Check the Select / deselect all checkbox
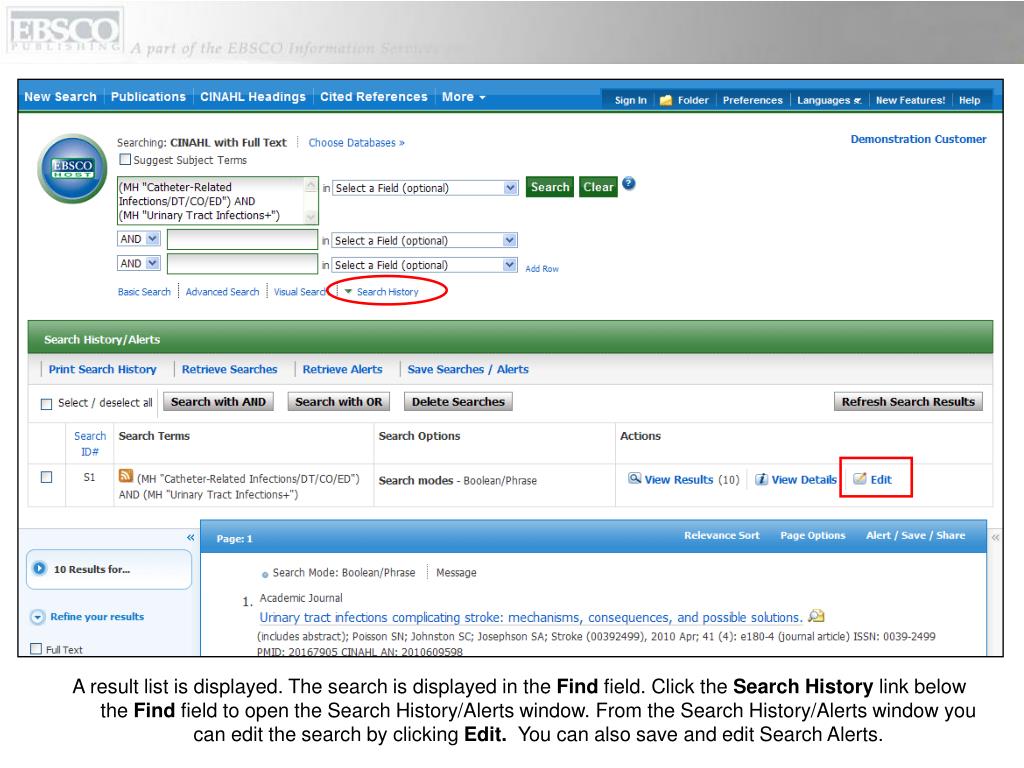Image resolution: width=1024 pixels, height=768 pixels. click(x=46, y=403)
